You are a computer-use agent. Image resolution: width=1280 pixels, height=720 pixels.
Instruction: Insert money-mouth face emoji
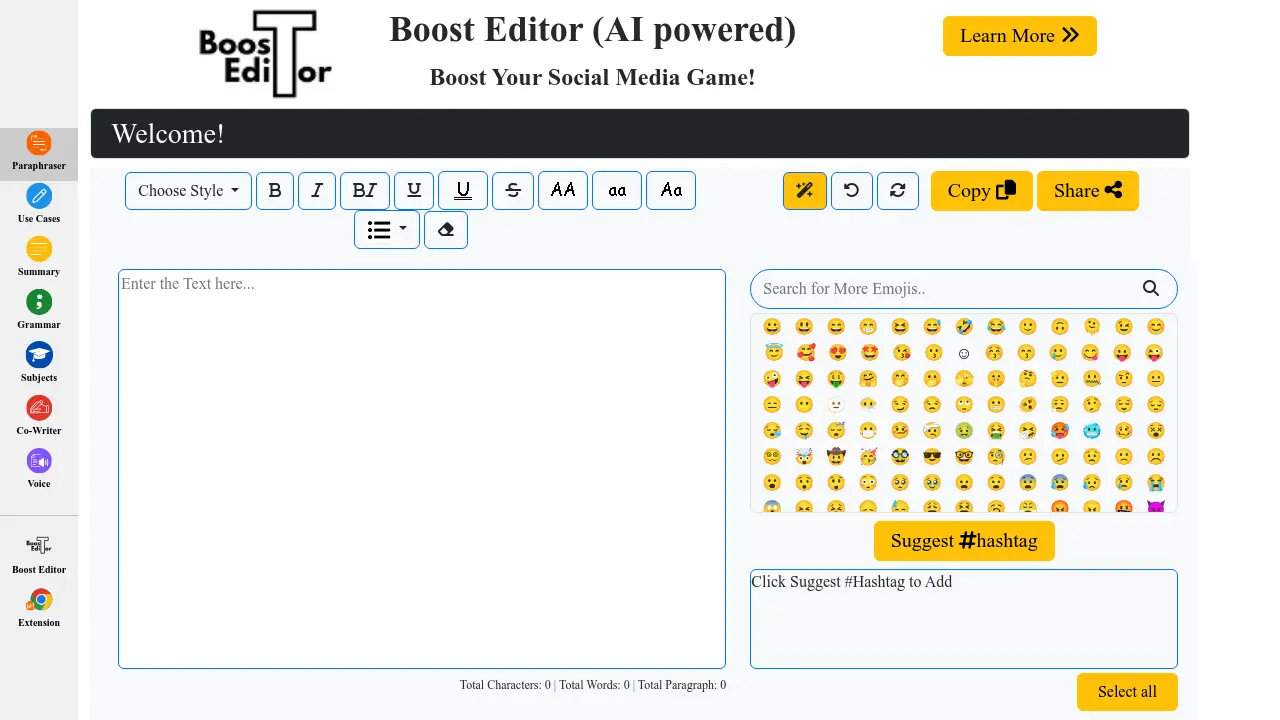tap(836, 379)
